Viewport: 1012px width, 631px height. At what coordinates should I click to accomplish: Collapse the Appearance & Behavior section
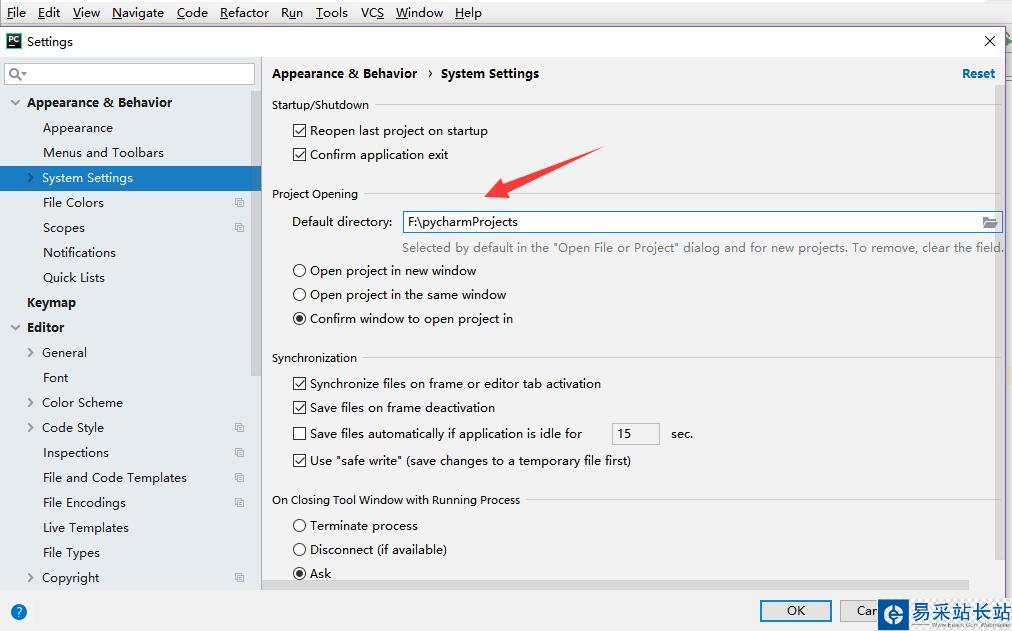pyautogui.click(x=15, y=103)
